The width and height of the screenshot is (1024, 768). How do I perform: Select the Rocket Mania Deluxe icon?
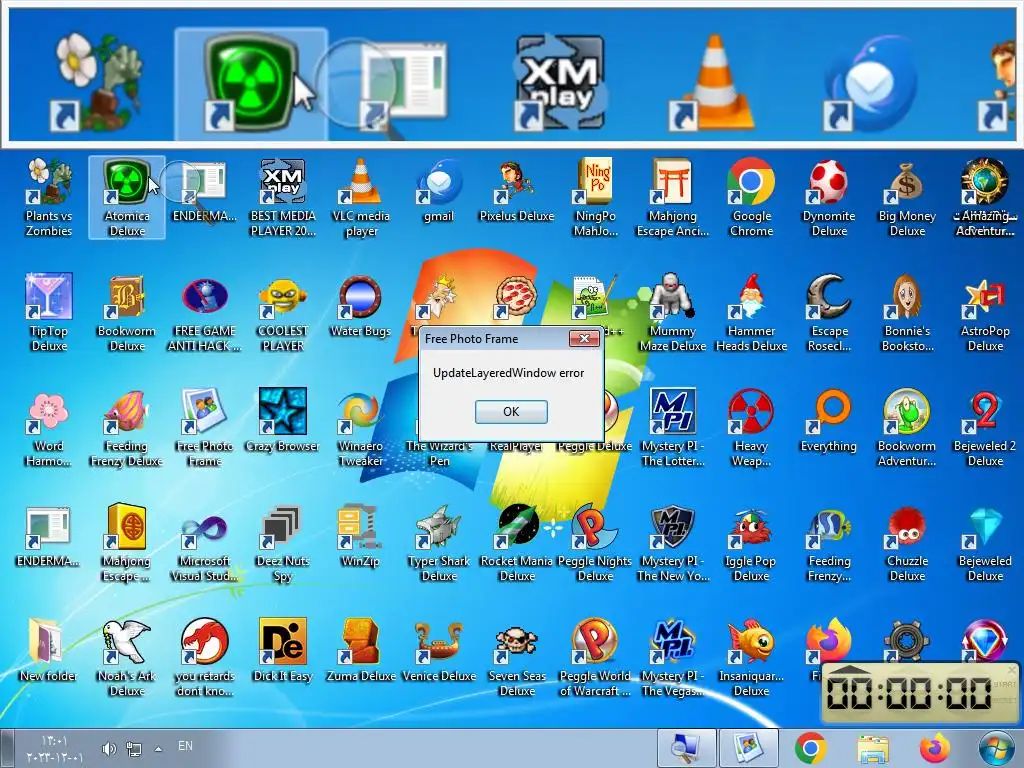point(517,542)
